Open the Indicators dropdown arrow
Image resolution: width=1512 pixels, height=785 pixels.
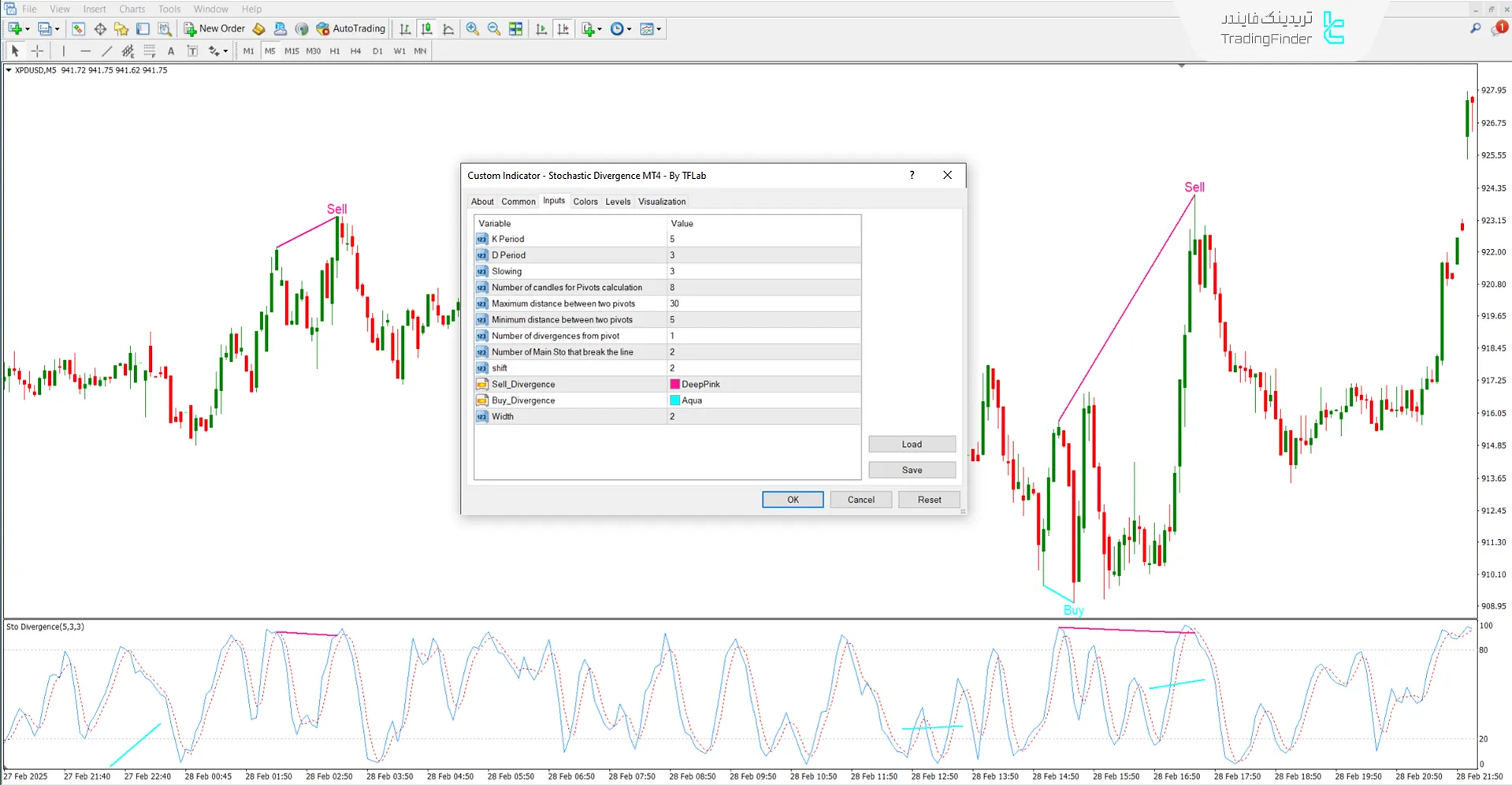click(x=598, y=29)
